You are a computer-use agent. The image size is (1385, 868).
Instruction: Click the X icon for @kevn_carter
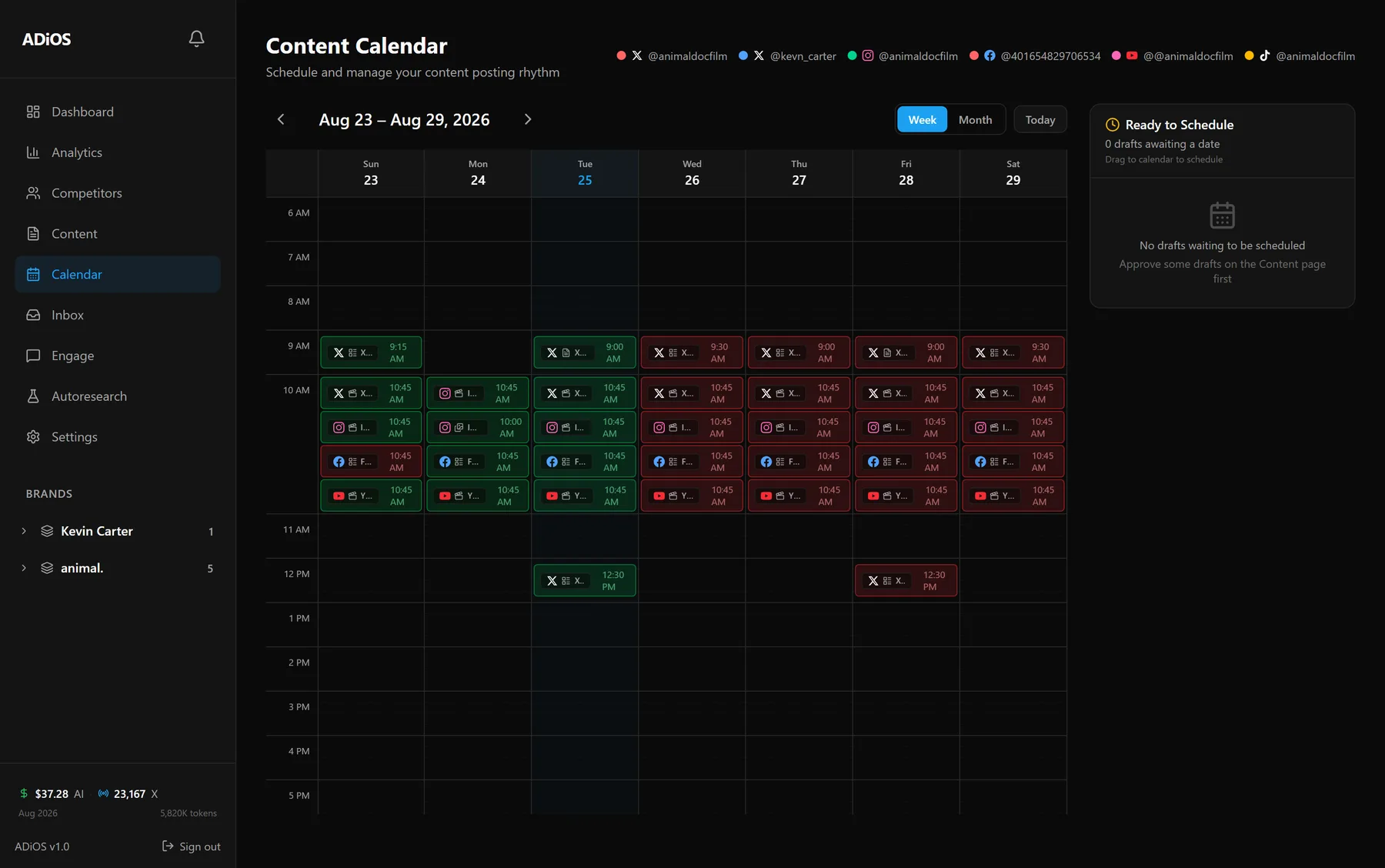point(759,55)
